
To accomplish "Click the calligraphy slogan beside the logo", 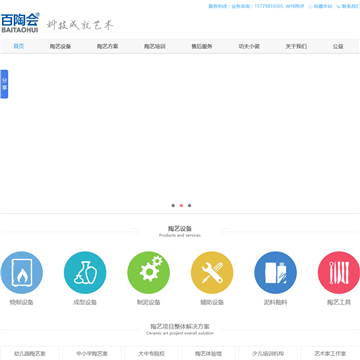I will [80, 25].
